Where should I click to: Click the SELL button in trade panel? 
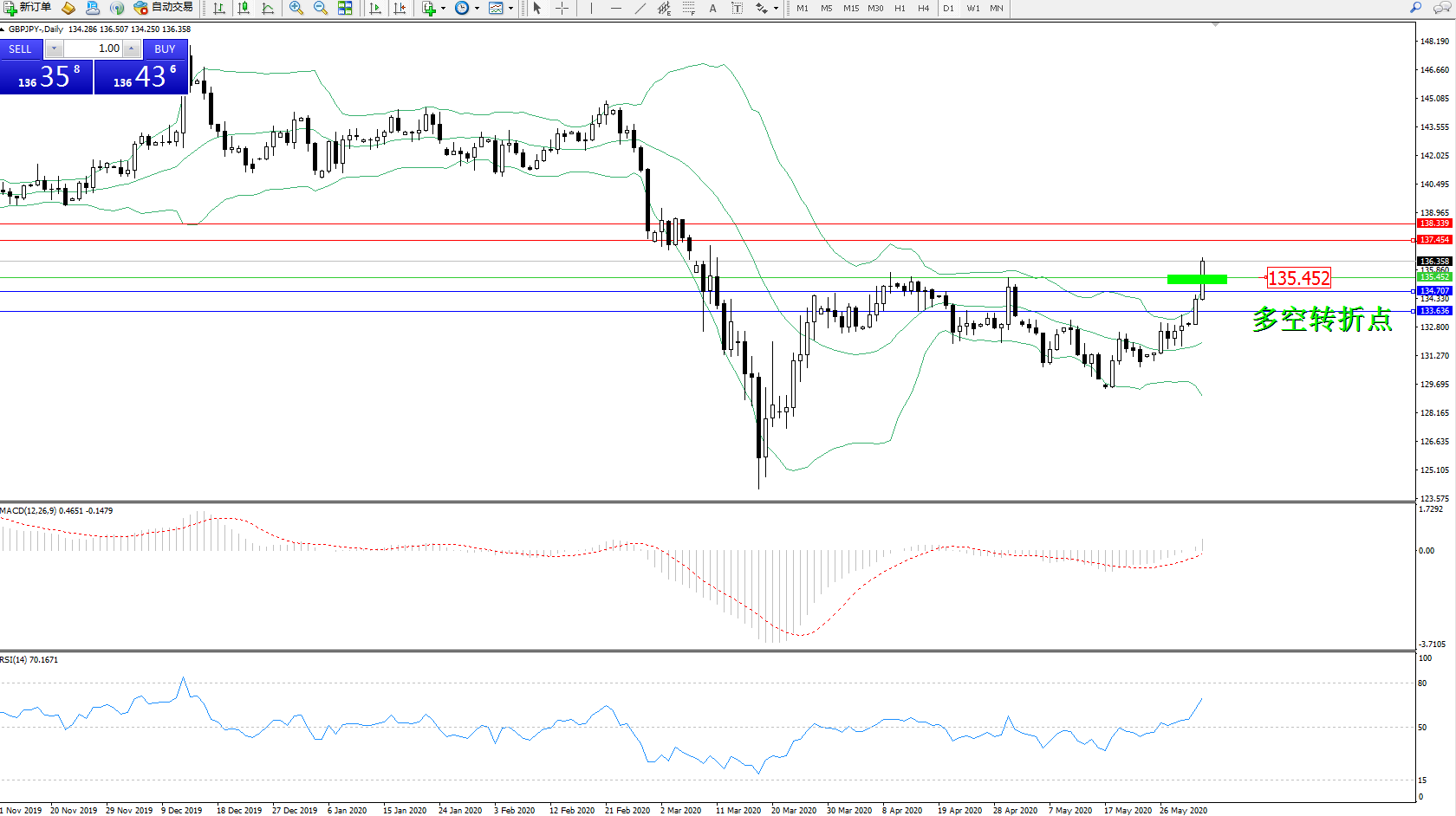[21, 49]
